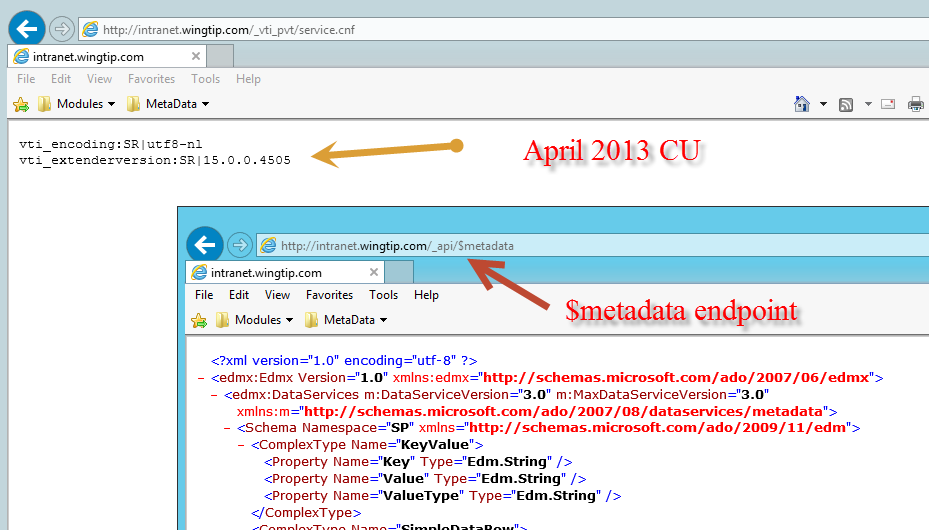Open a new tab in the outer window
929x530 pixels.
[220, 56]
